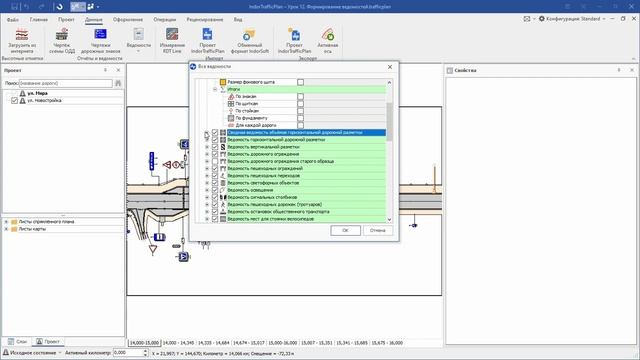The width and height of the screenshot is (640, 360).
Task: Click icon of Ведомость остановок общественного транспорта
Action: click(223, 212)
